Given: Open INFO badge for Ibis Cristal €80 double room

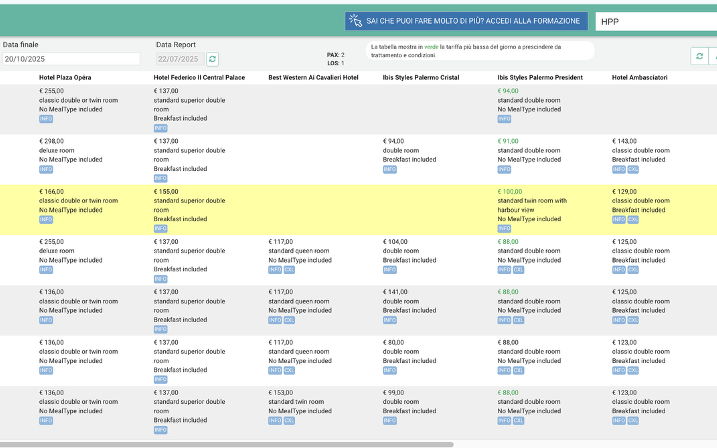Looking at the screenshot, I should 389,369.
